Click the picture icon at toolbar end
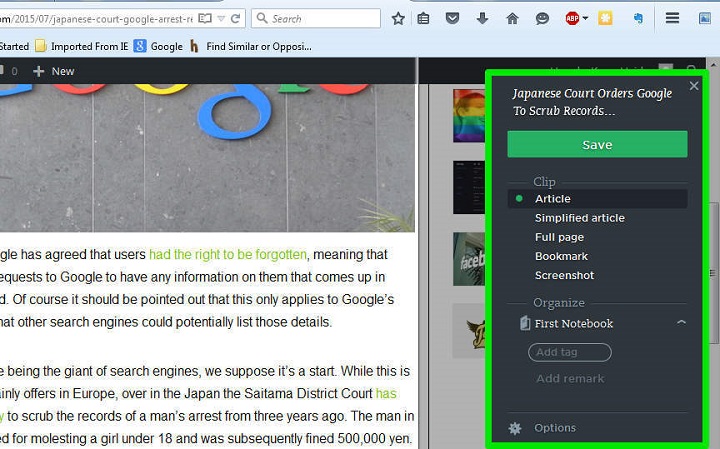This screenshot has height=449, width=720. click(x=704, y=18)
